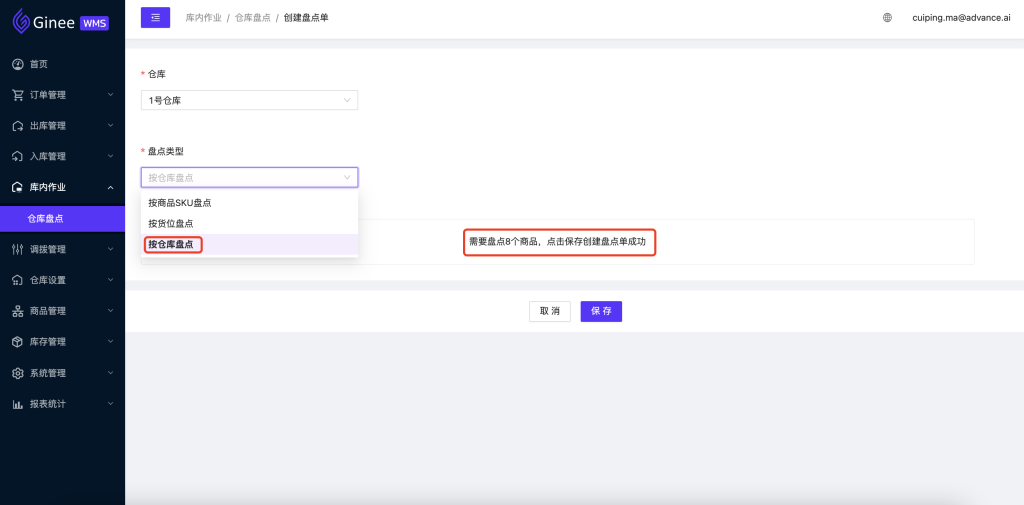The width and height of the screenshot is (1024, 505).
Task: Click the 系统管理 gear icon
Action: tap(18, 373)
